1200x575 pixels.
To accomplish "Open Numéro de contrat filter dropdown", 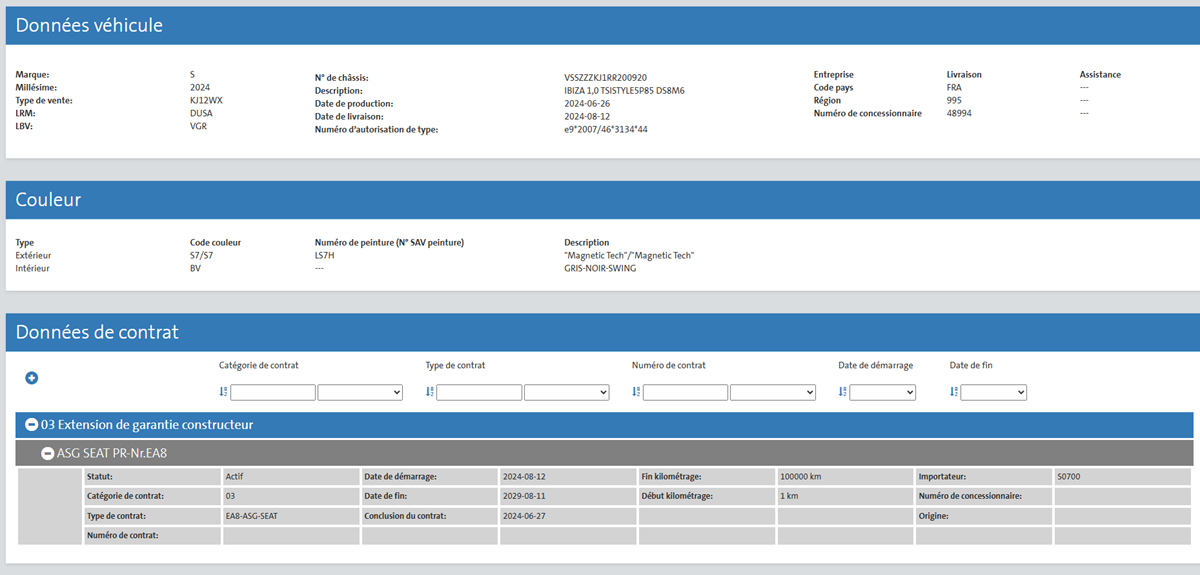I will coord(772,392).
